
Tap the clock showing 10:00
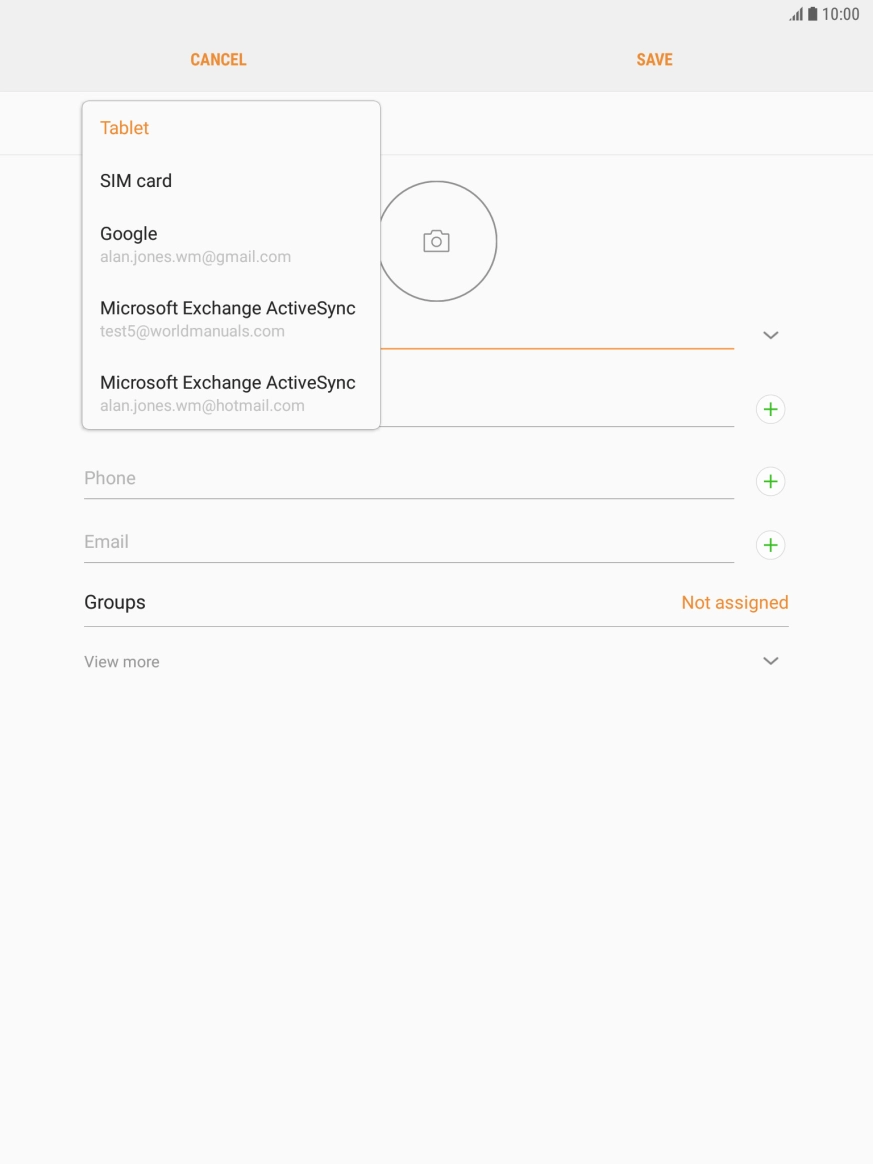840,14
